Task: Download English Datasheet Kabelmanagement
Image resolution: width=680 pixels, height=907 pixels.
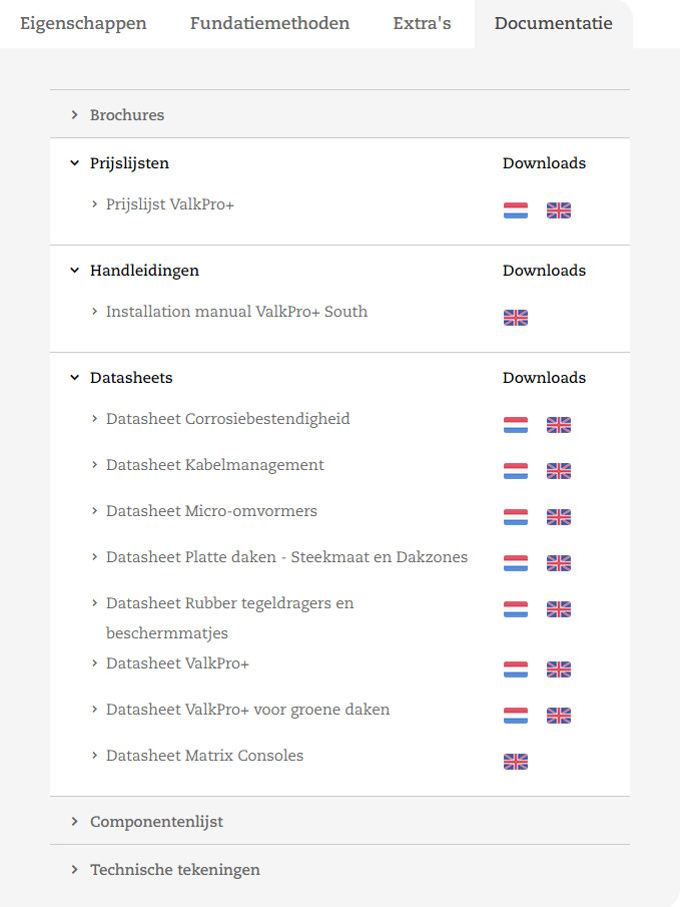Action: (559, 471)
